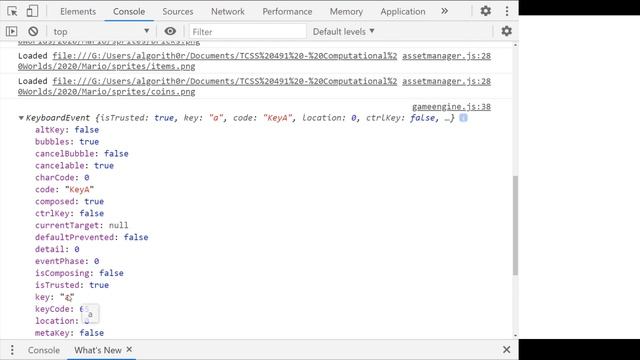640x360 pixels.
Task: Toggle the live expression eye icon
Action: click(170, 31)
